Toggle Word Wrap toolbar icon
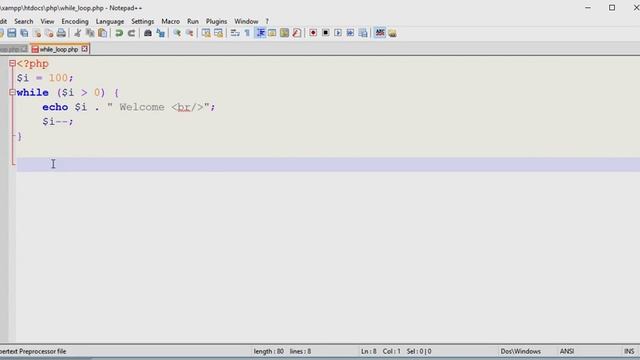This screenshot has width=640, height=360. click(x=235, y=33)
